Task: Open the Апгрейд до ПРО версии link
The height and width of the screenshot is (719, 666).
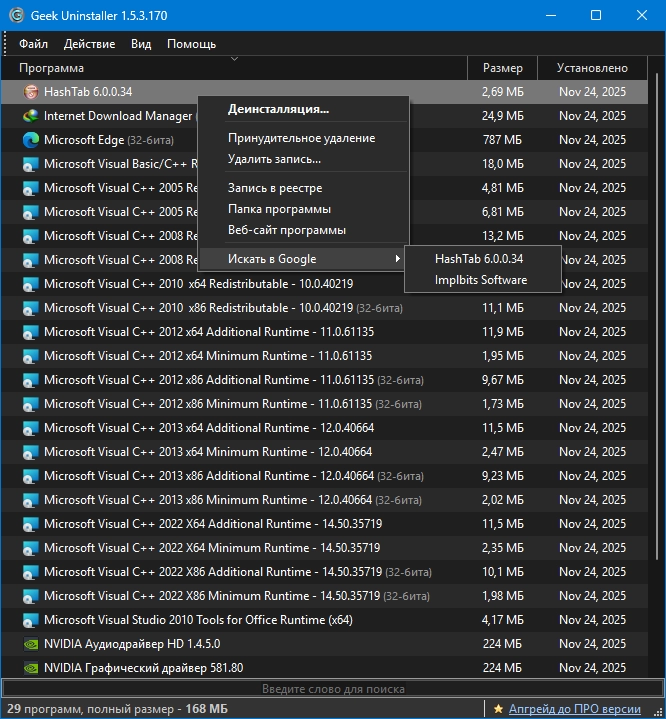Action: [574, 709]
